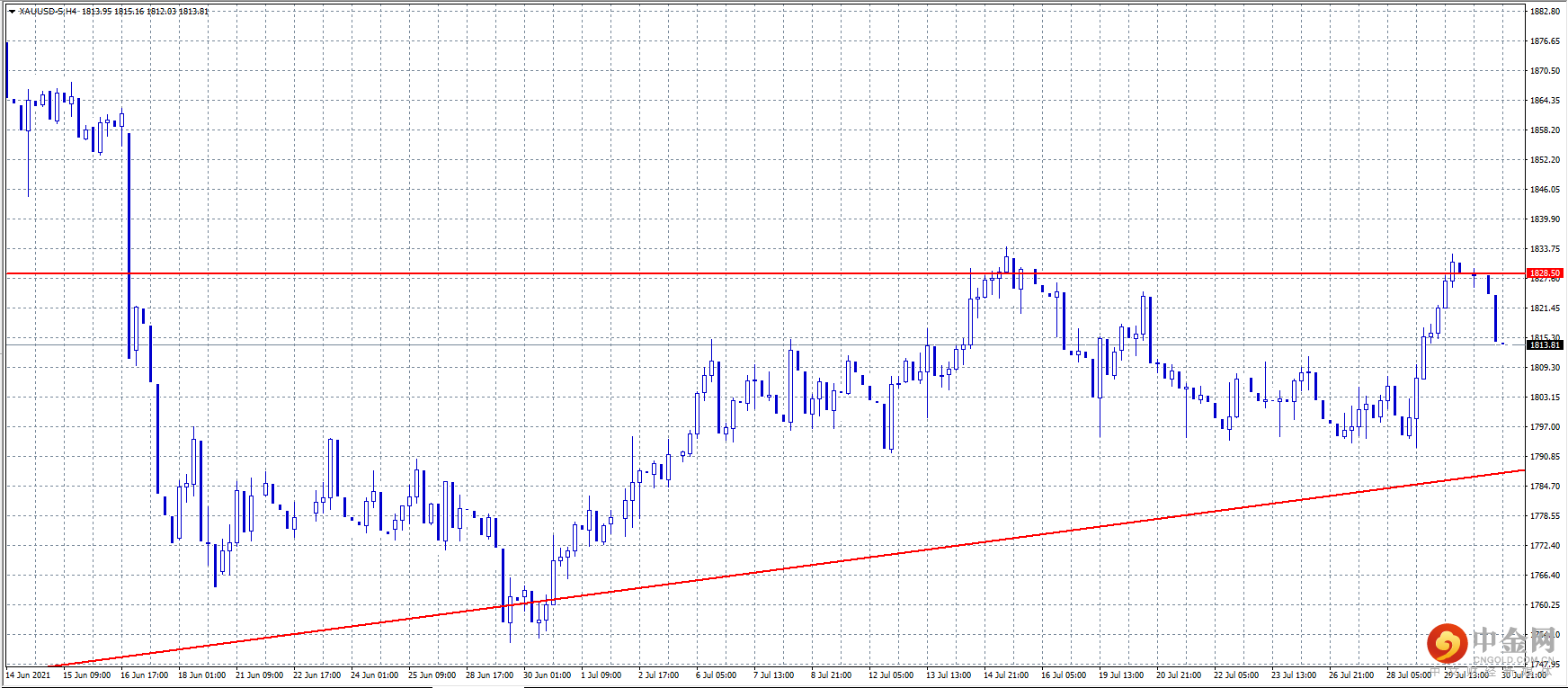Click the 8 Jul 21:00 time label
The width and height of the screenshot is (1568, 688).
pos(832,675)
